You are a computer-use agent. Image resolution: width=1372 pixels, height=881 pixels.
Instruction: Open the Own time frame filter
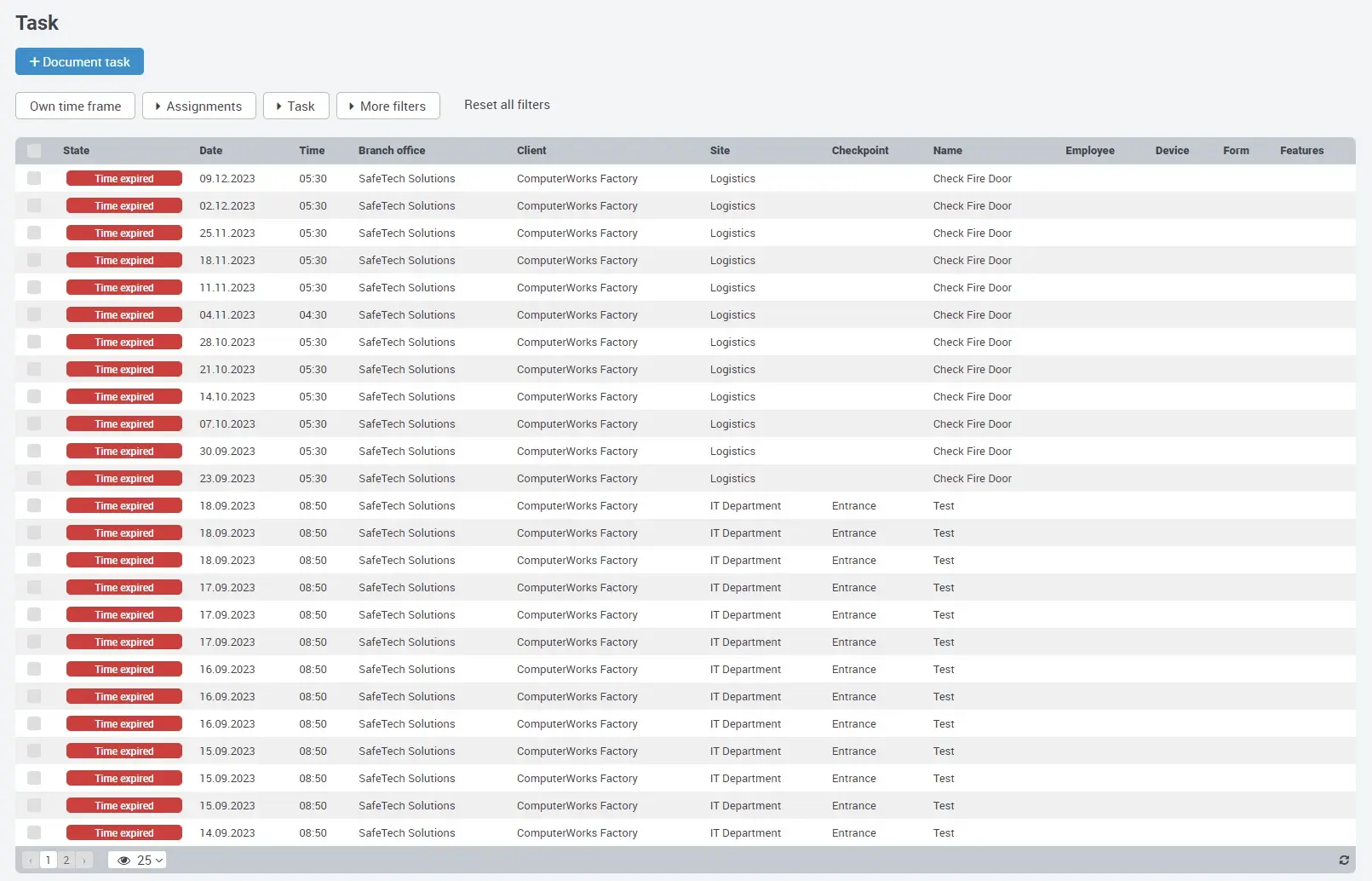pos(75,107)
